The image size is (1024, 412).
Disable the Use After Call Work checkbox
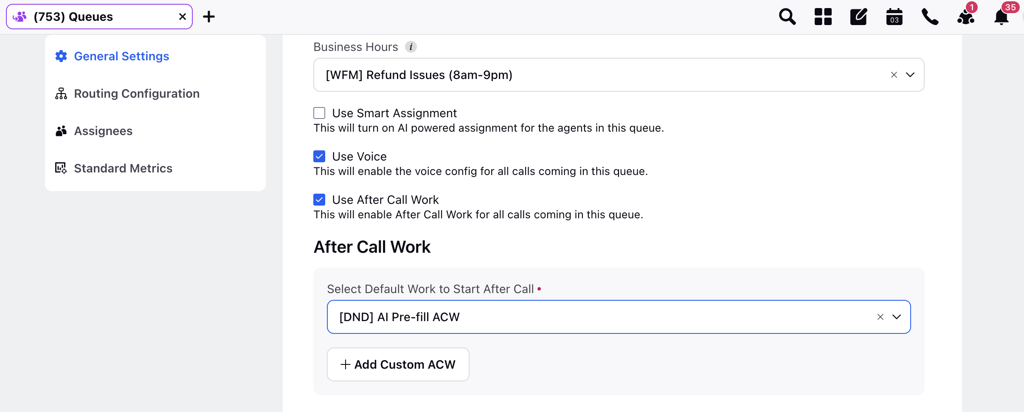coord(319,200)
